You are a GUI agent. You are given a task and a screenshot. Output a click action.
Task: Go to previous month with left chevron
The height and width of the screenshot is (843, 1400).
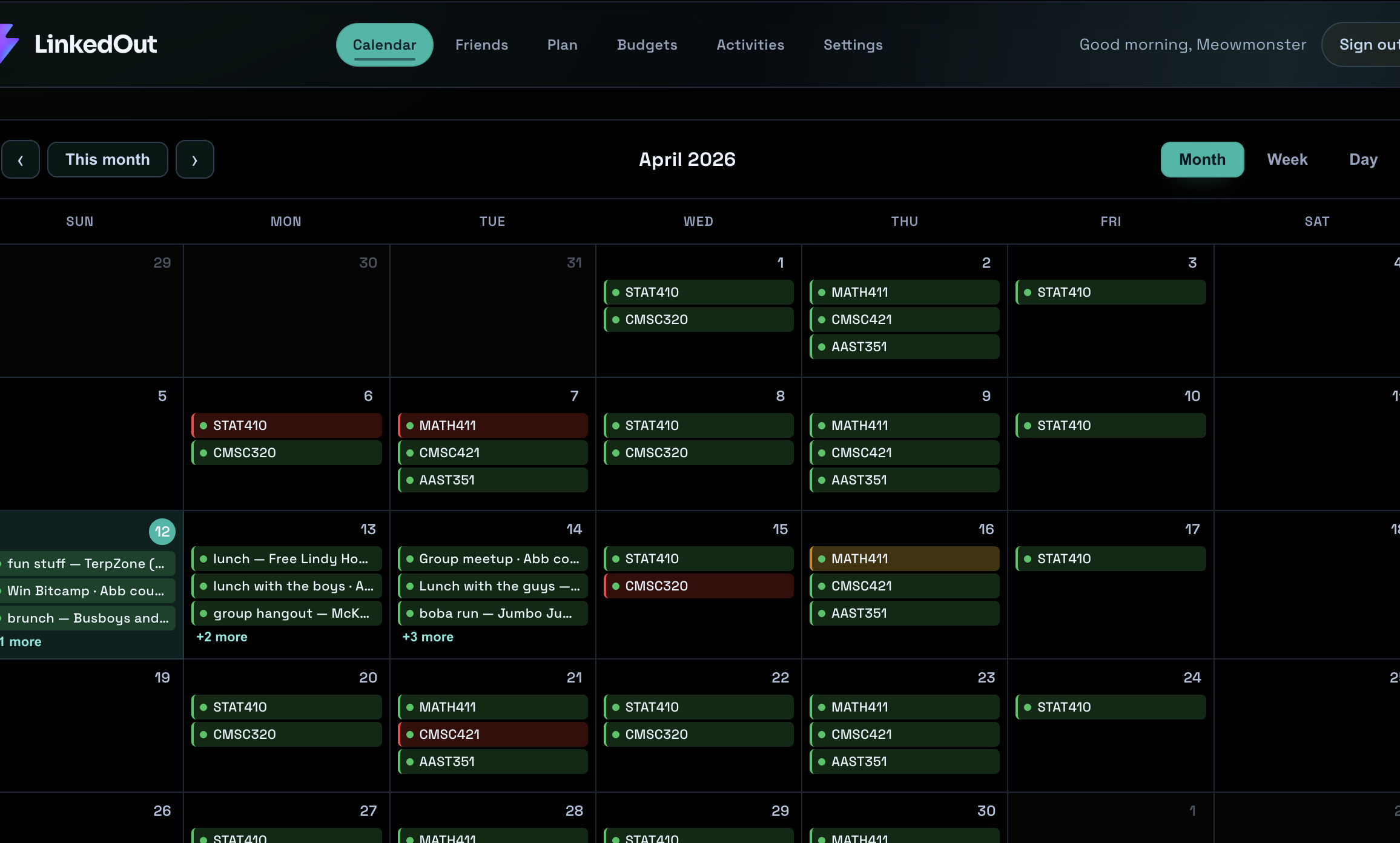coord(21,160)
